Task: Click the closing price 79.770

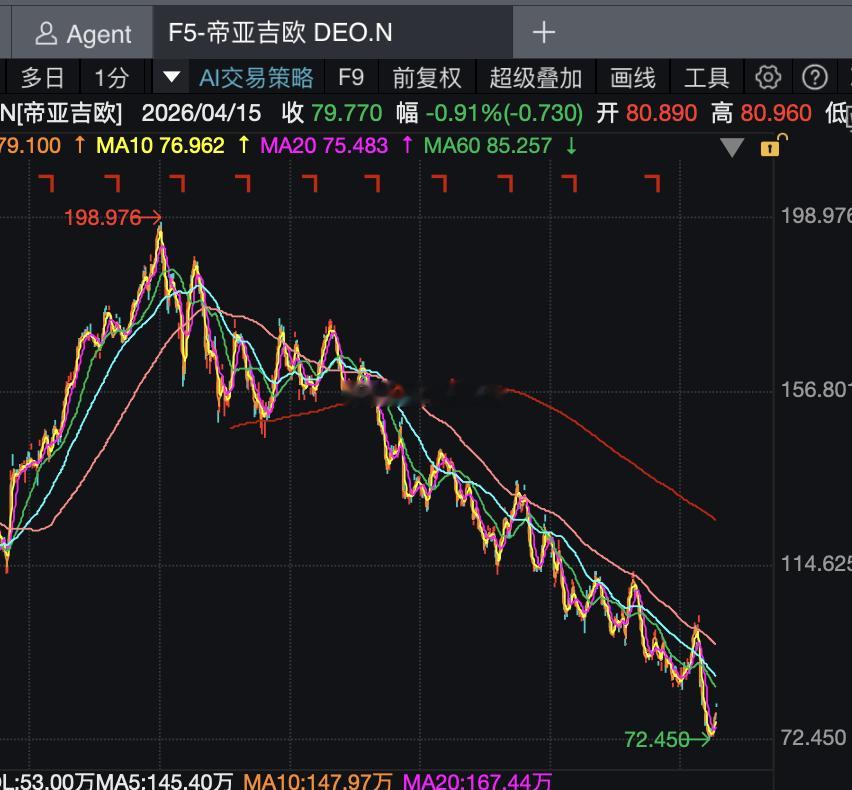Action: click(x=347, y=114)
